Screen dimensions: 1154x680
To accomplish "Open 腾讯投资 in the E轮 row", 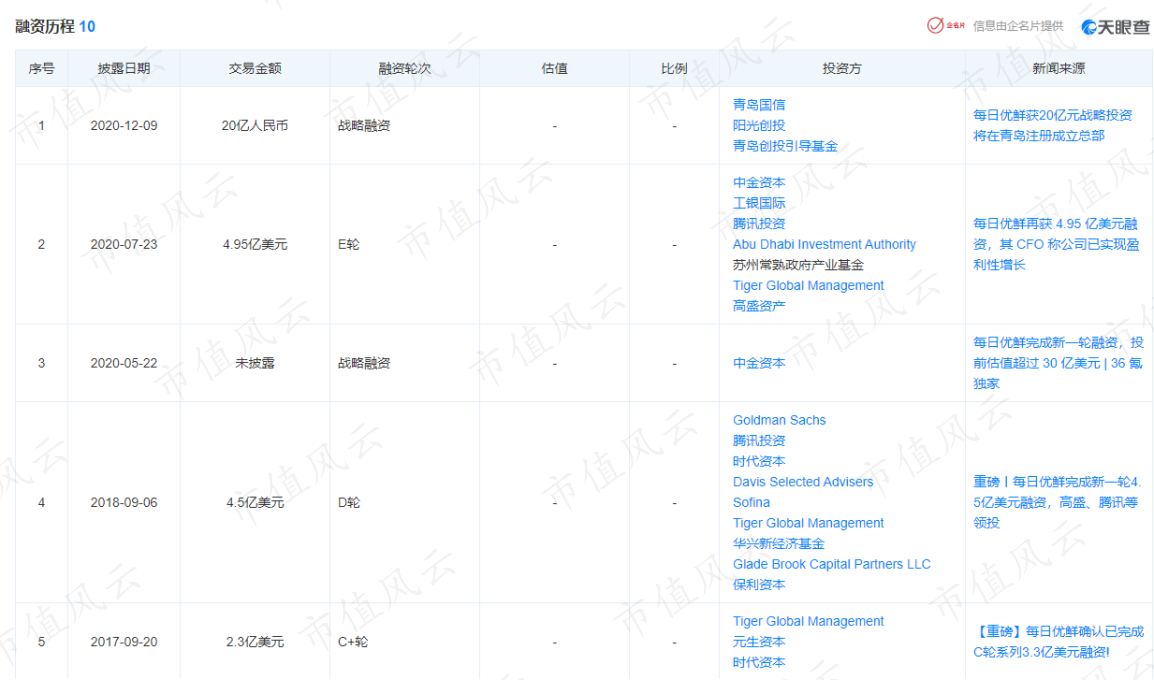I will [x=759, y=224].
